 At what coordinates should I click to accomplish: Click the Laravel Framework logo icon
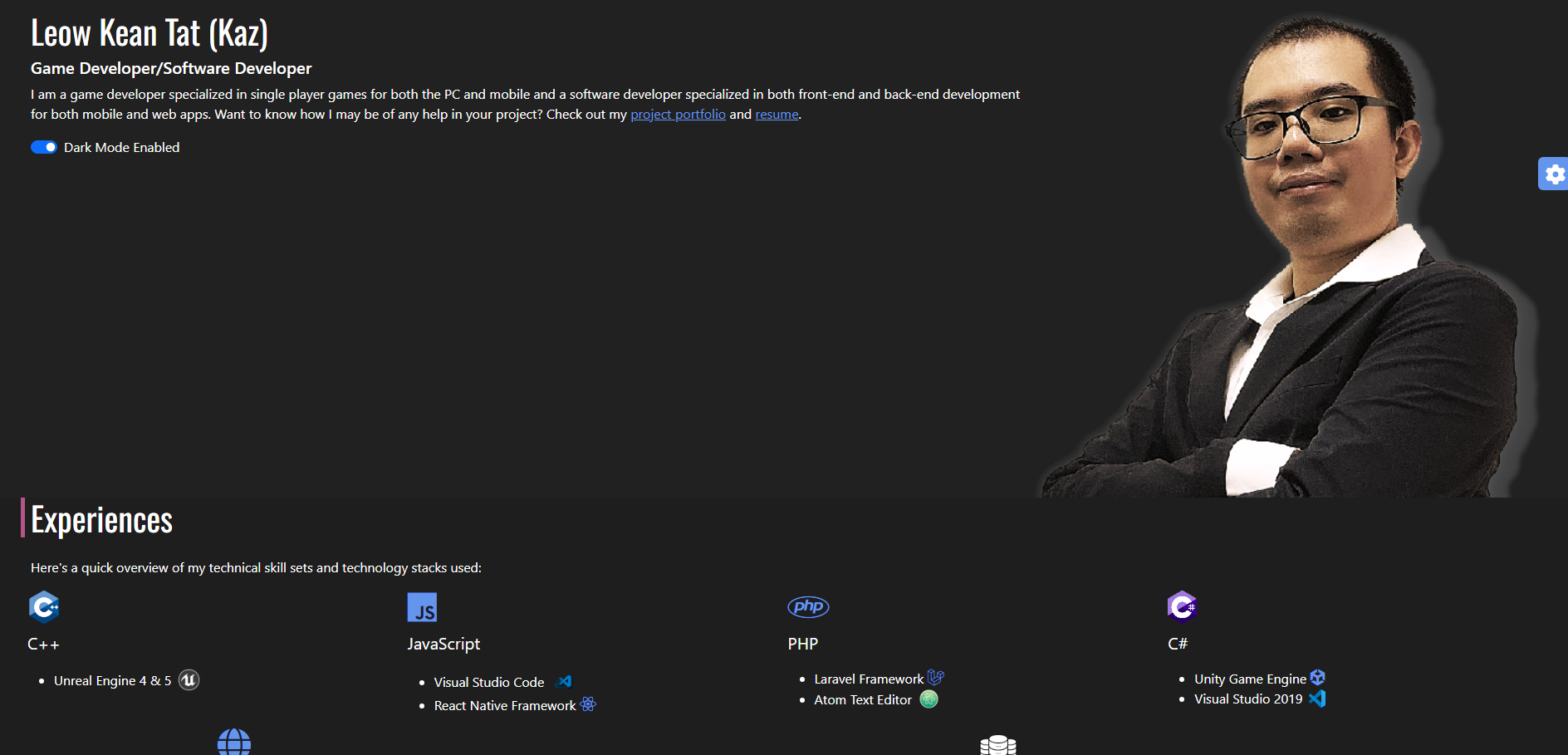(x=936, y=678)
